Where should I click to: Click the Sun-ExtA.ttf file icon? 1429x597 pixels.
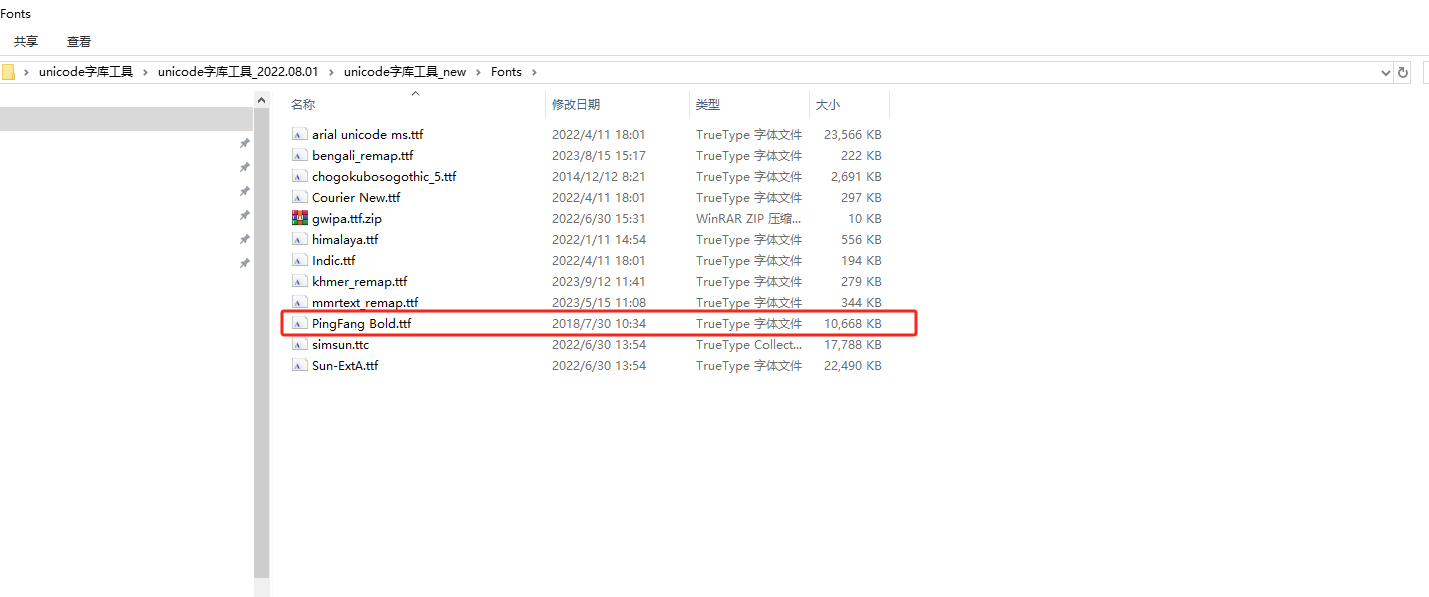(299, 365)
